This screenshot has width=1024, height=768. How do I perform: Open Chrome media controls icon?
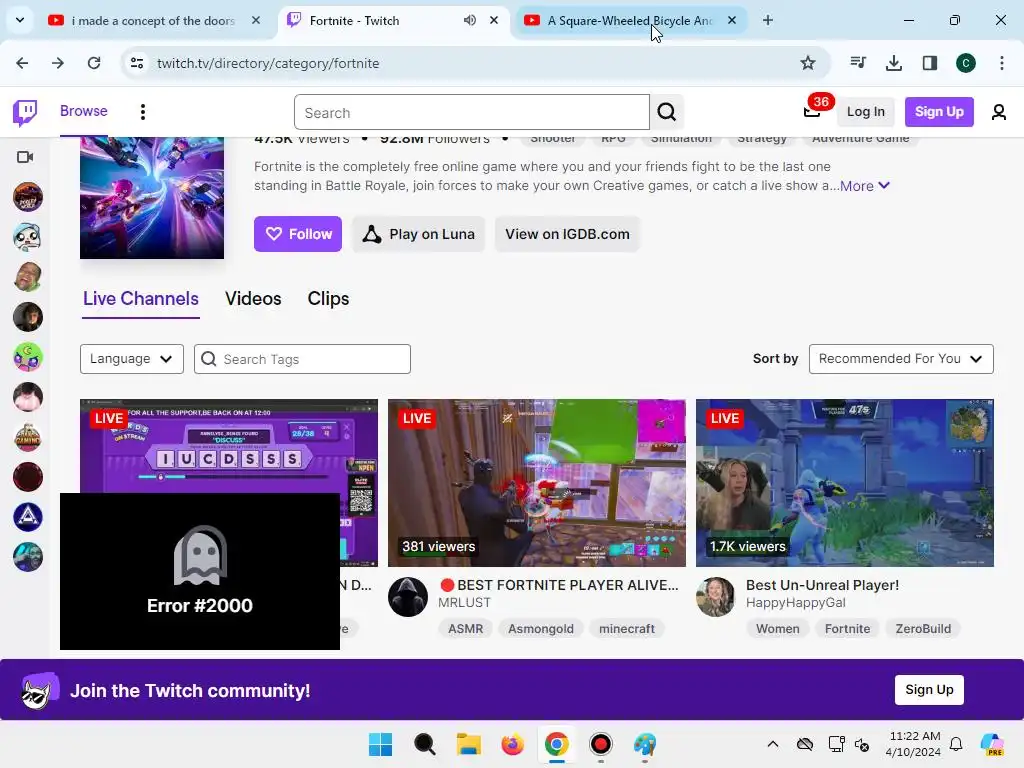click(858, 63)
